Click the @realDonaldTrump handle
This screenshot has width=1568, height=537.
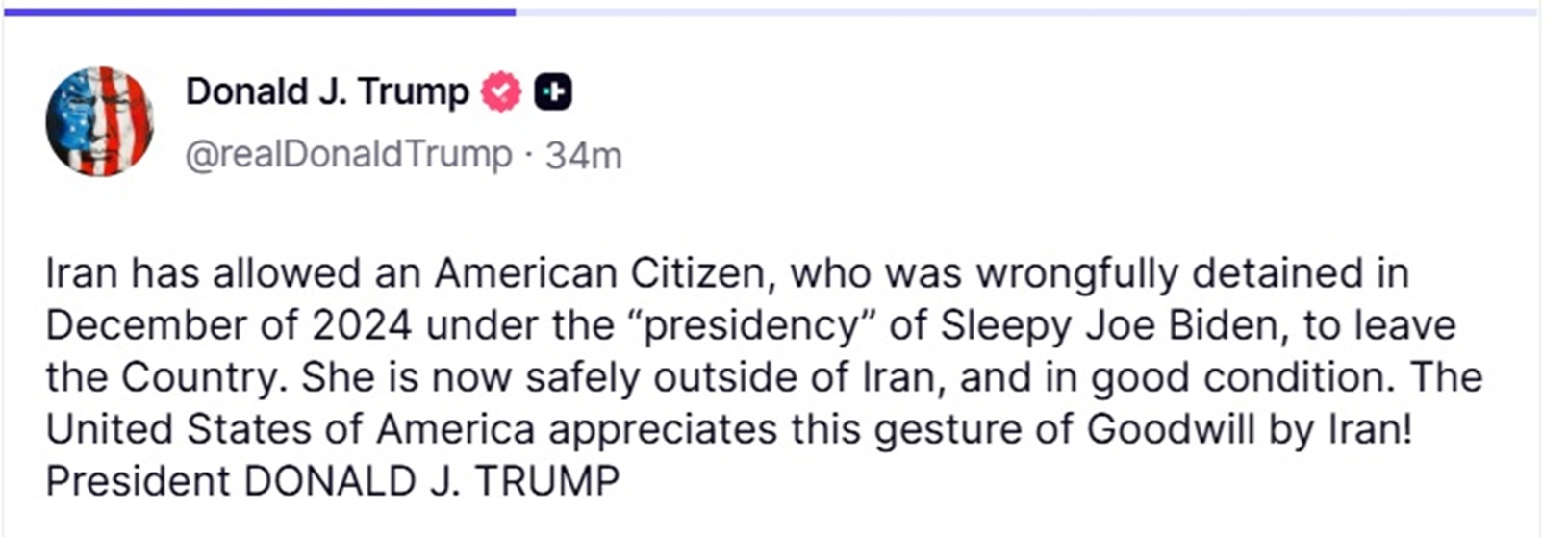pos(348,154)
